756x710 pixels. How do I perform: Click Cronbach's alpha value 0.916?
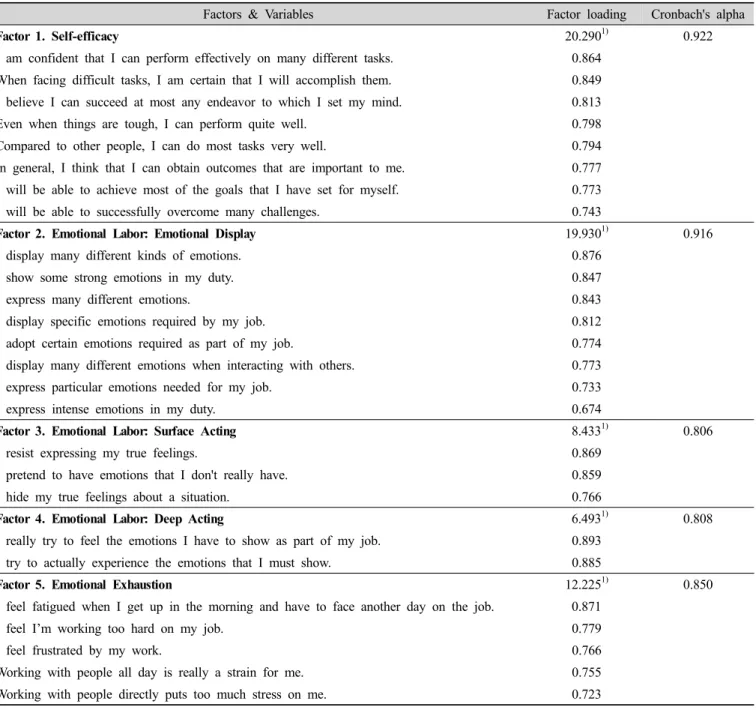(698, 234)
